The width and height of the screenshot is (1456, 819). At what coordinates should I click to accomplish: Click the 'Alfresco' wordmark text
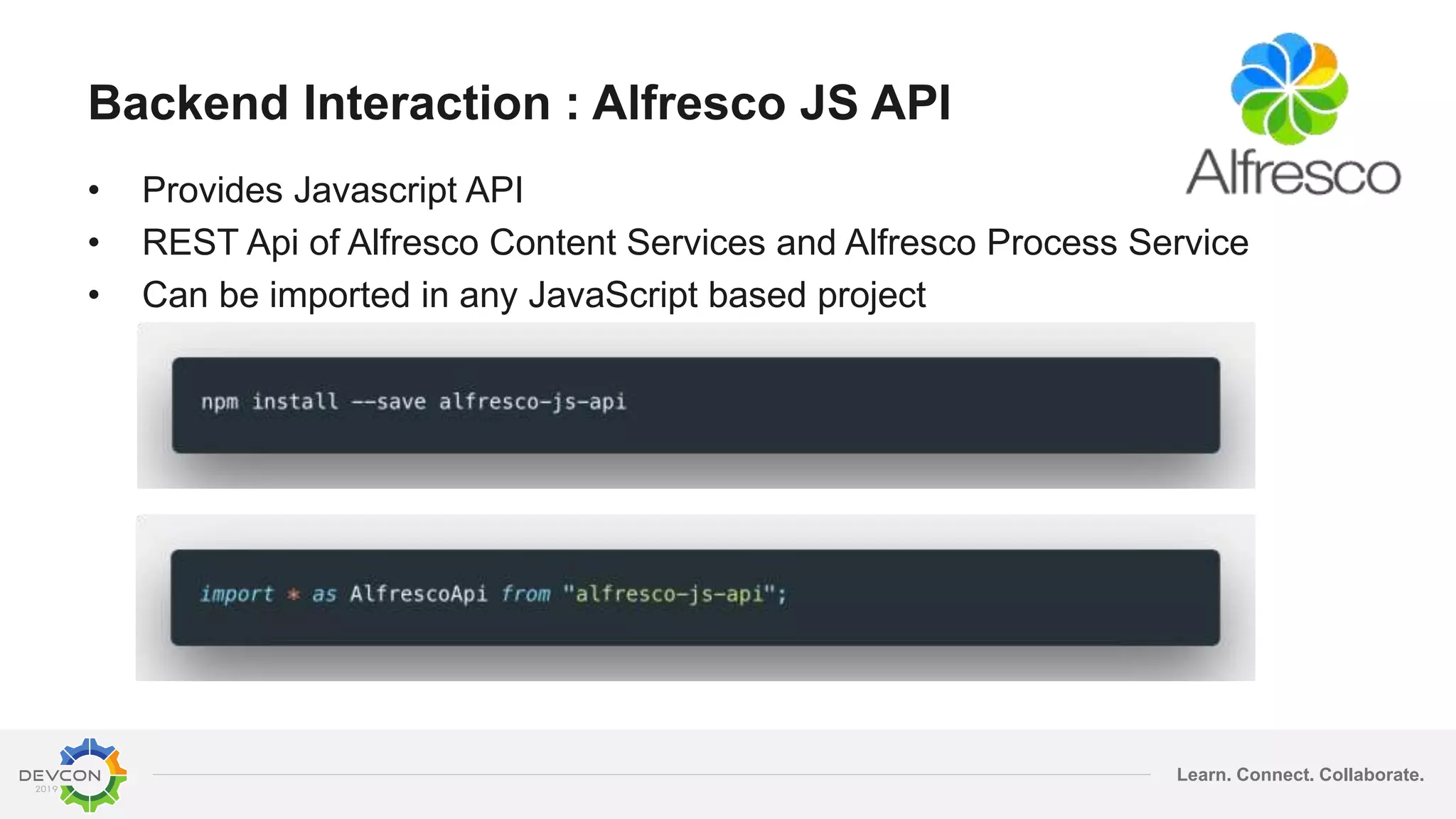(x=1293, y=173)
